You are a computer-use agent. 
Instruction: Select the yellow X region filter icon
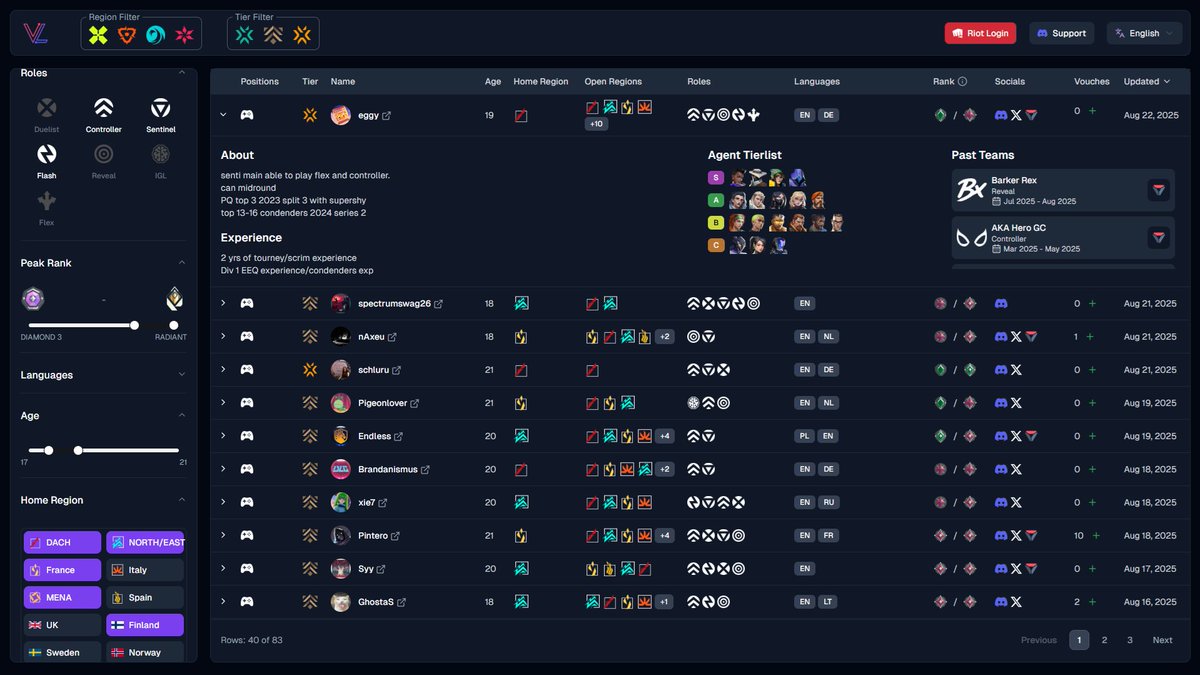tap(98, 35)
